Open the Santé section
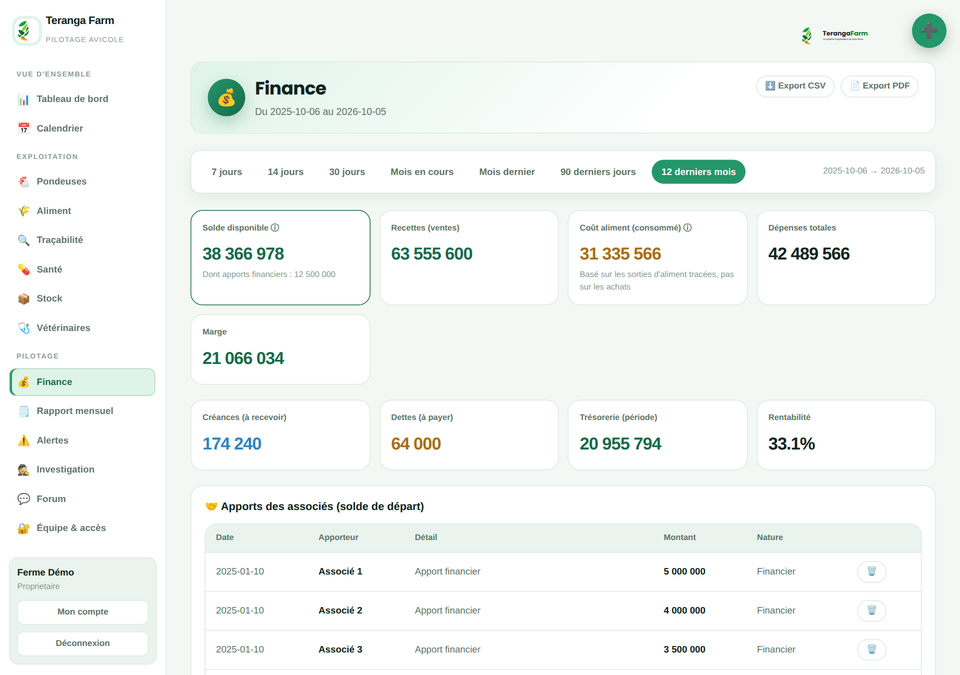 coord(82,269)
